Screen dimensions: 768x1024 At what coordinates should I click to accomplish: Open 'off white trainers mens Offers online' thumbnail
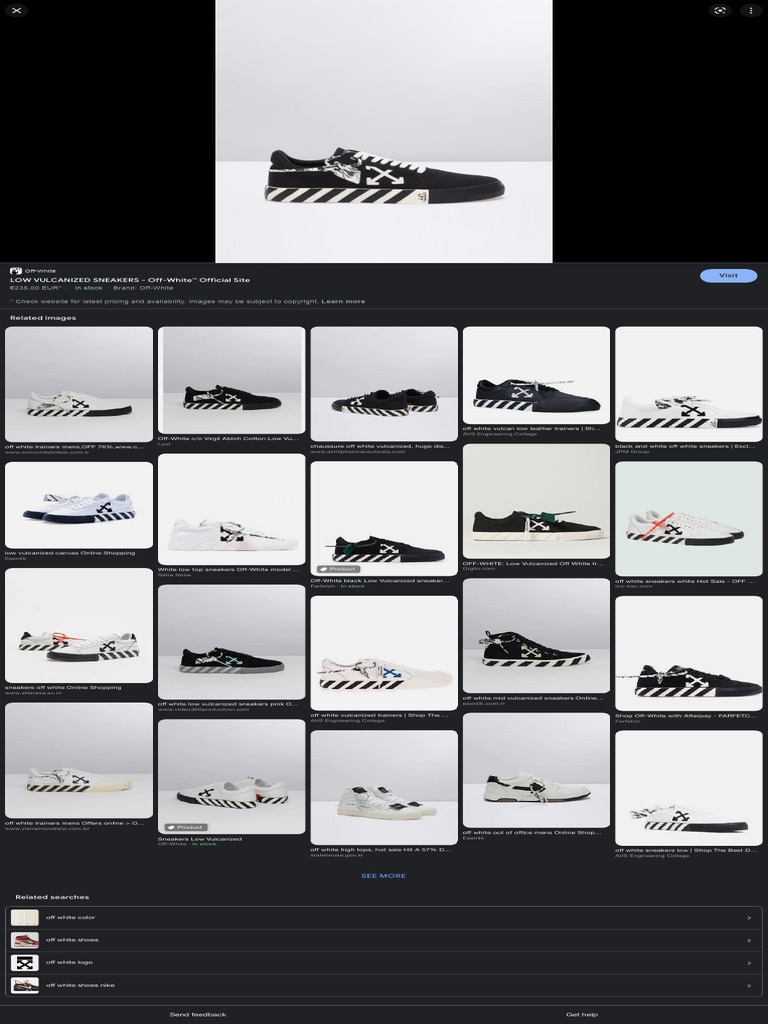click(79, 760)
